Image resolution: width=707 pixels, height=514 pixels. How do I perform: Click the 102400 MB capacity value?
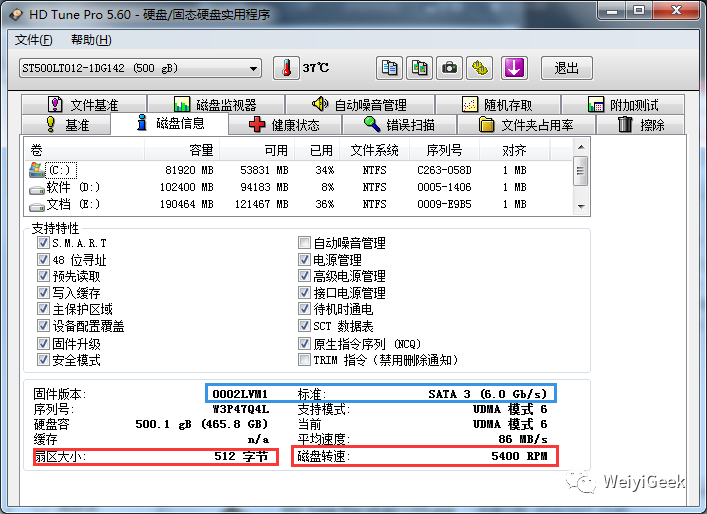pos(186,187)
